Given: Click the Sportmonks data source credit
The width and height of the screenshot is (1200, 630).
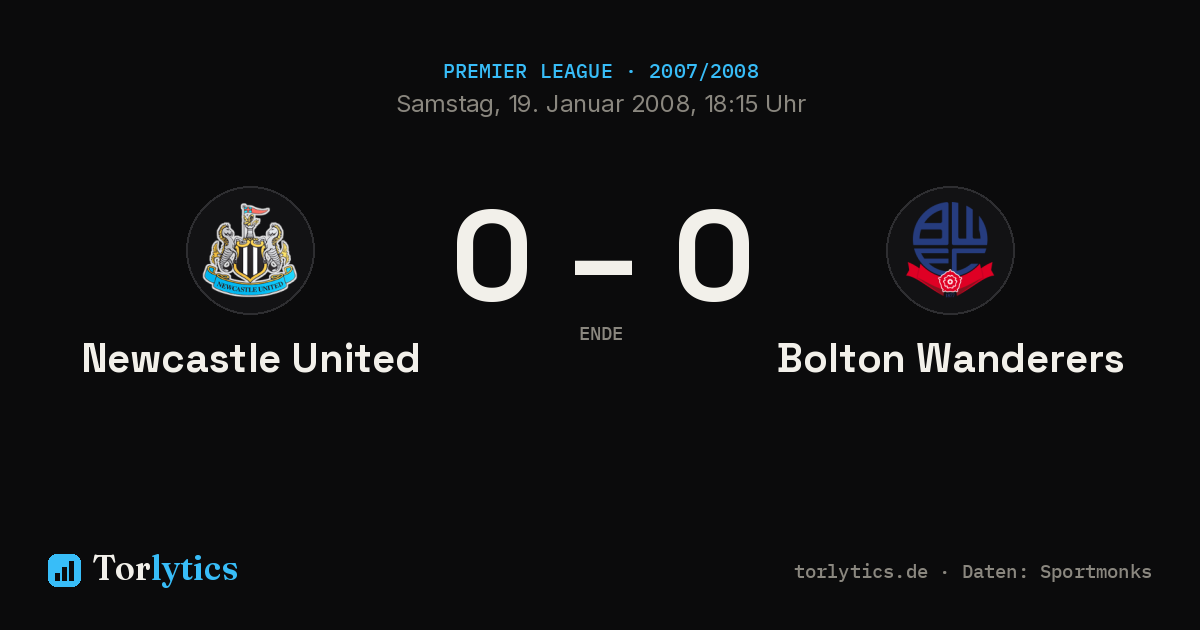Looking at the screenshot, I should 1096,572.
